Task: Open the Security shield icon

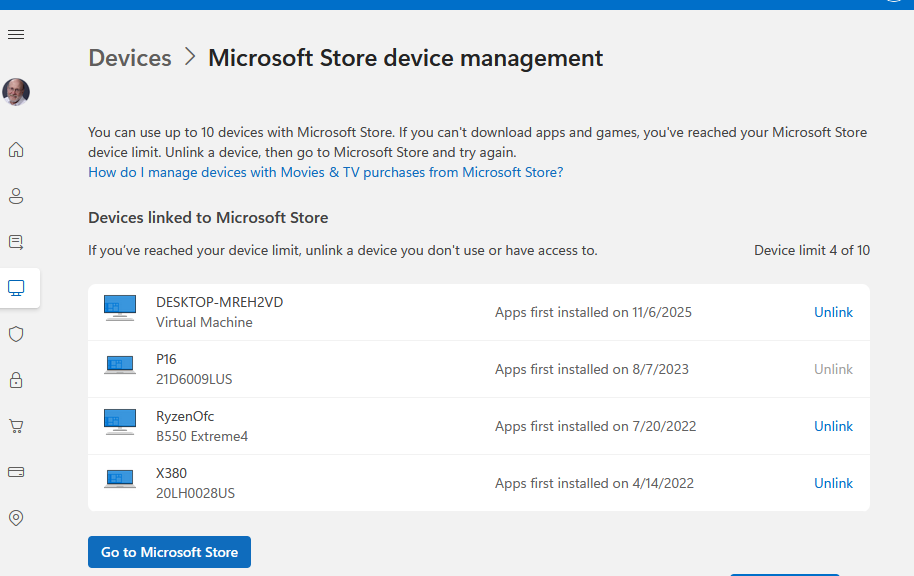Action: tap(16, 334)
